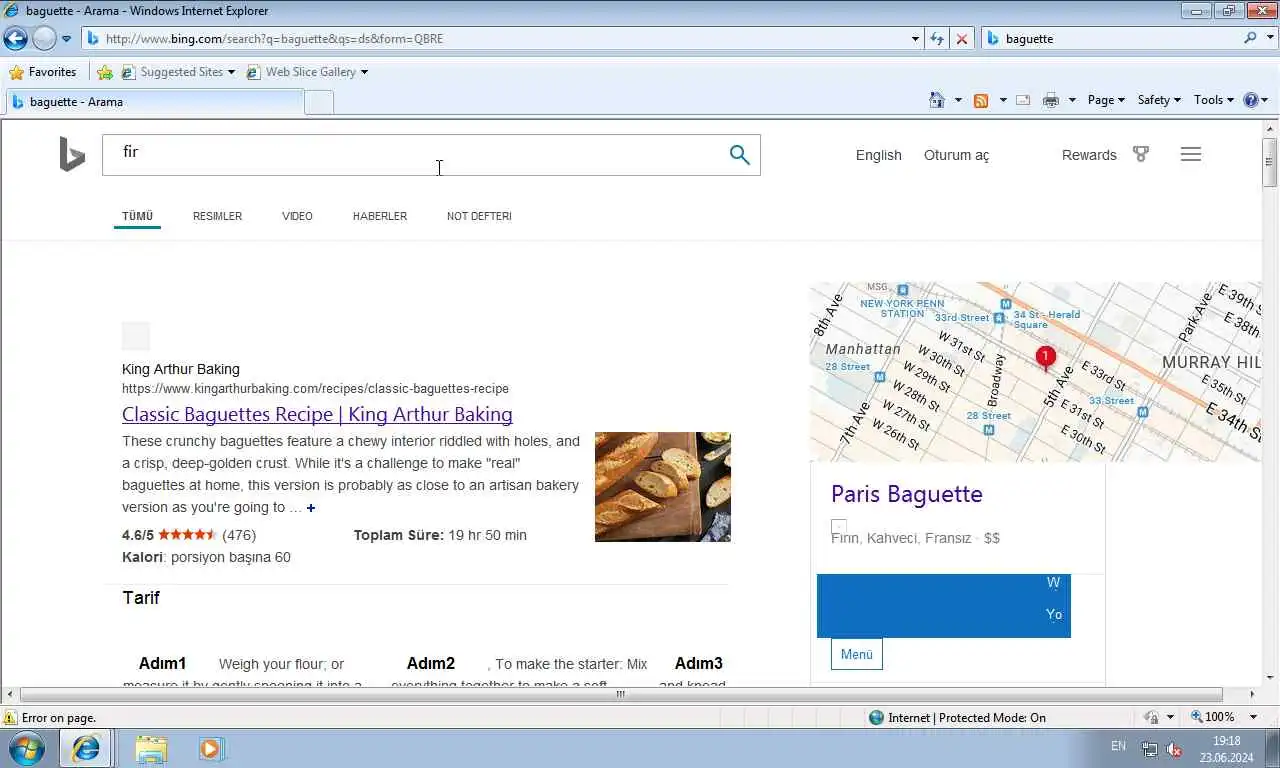This screenshot has height=768, width=1280.
Task: Expand the Home button dropdown arrow
Action: pos(958,100)
